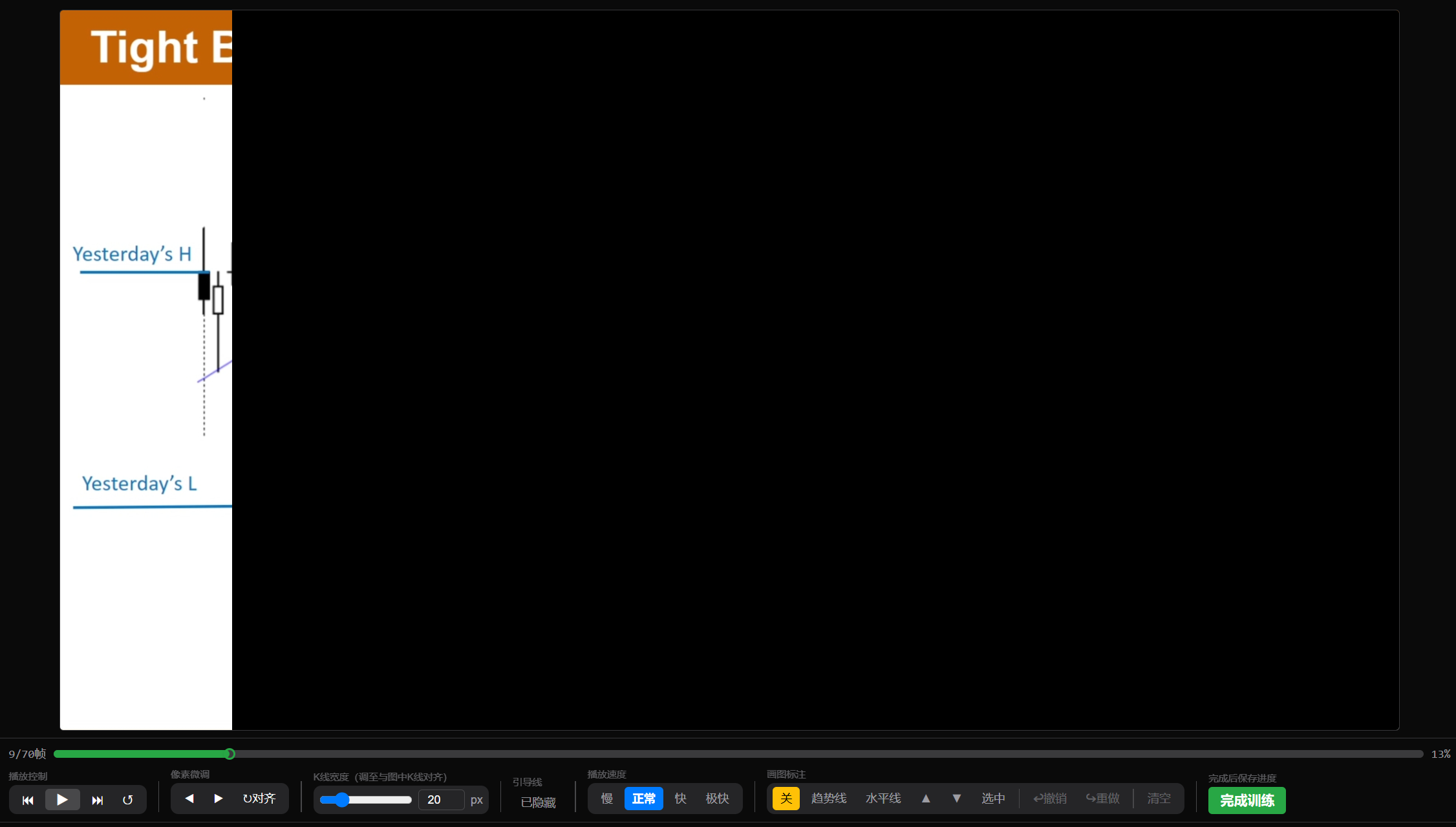Select 快 playback speed
Viewport: 1456px width, 827px height.
click(x=680, y=799)
